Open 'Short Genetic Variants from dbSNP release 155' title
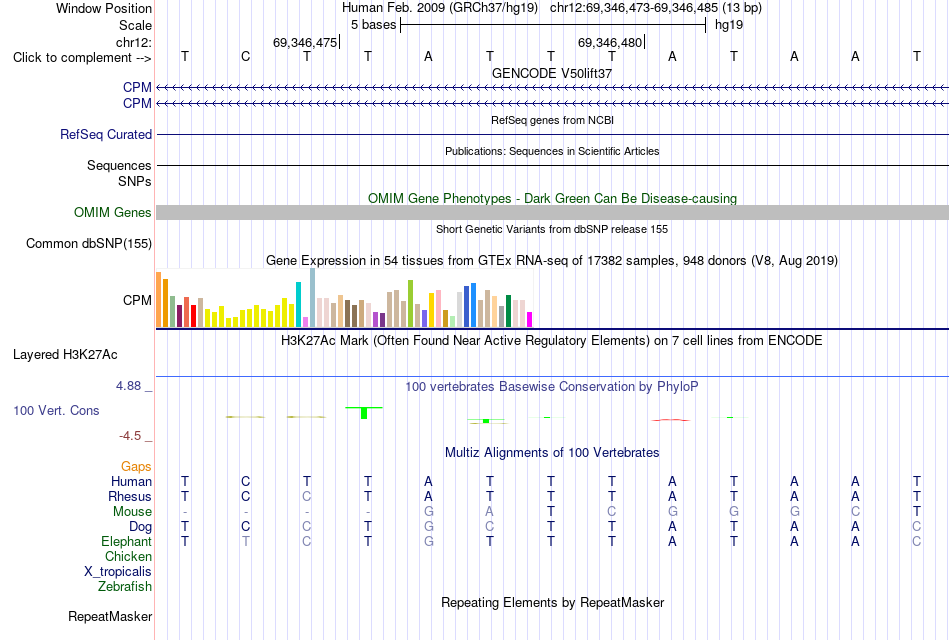The image size is (950, 640). pos(552,229)
